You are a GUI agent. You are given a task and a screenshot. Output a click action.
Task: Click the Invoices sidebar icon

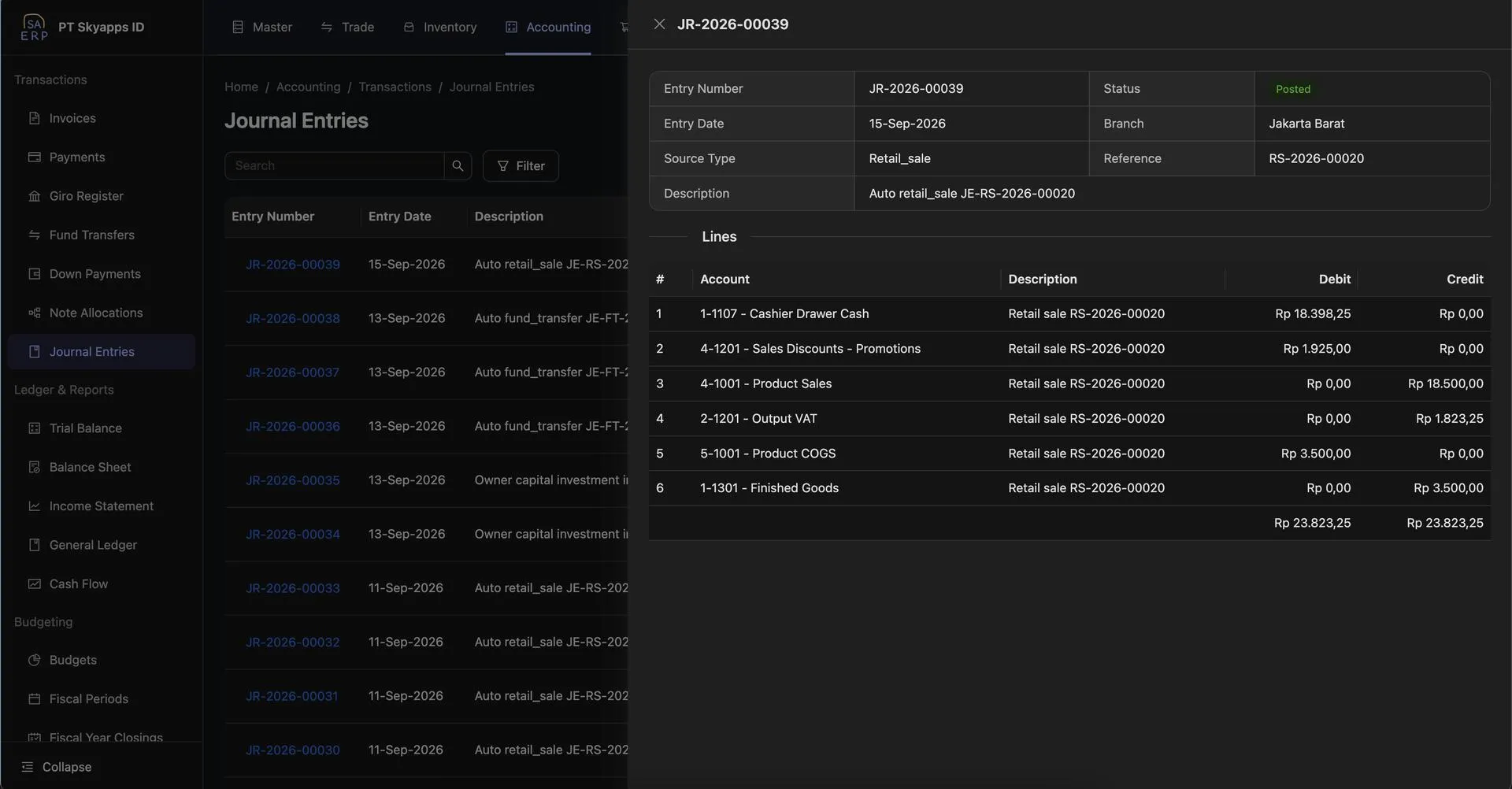tap(34, 118)
